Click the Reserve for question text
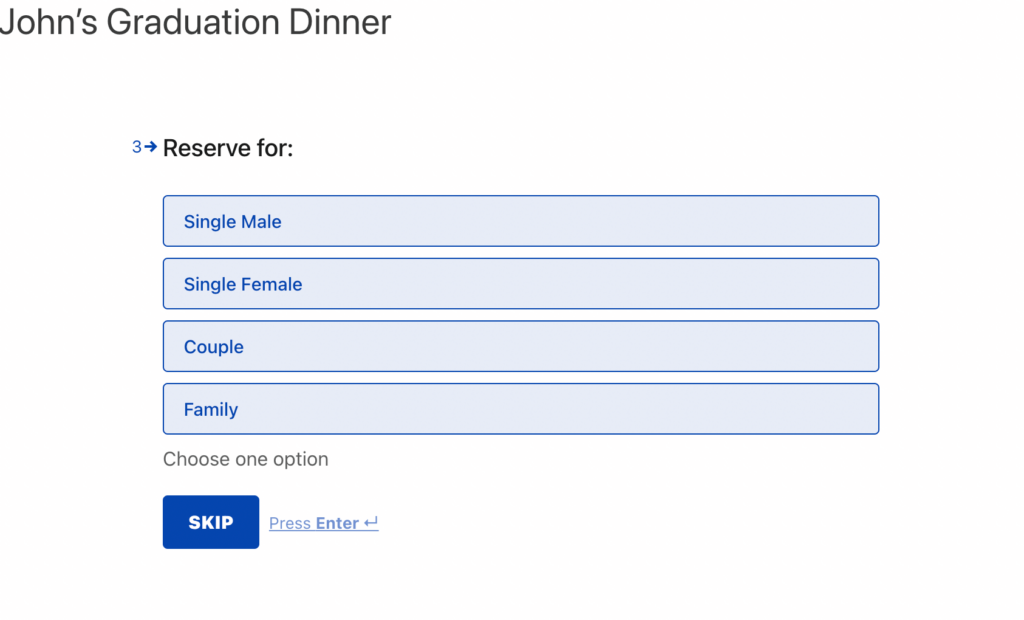This screenshot has height=620, width=1024. pyautogui.click(x=229, y=147)
